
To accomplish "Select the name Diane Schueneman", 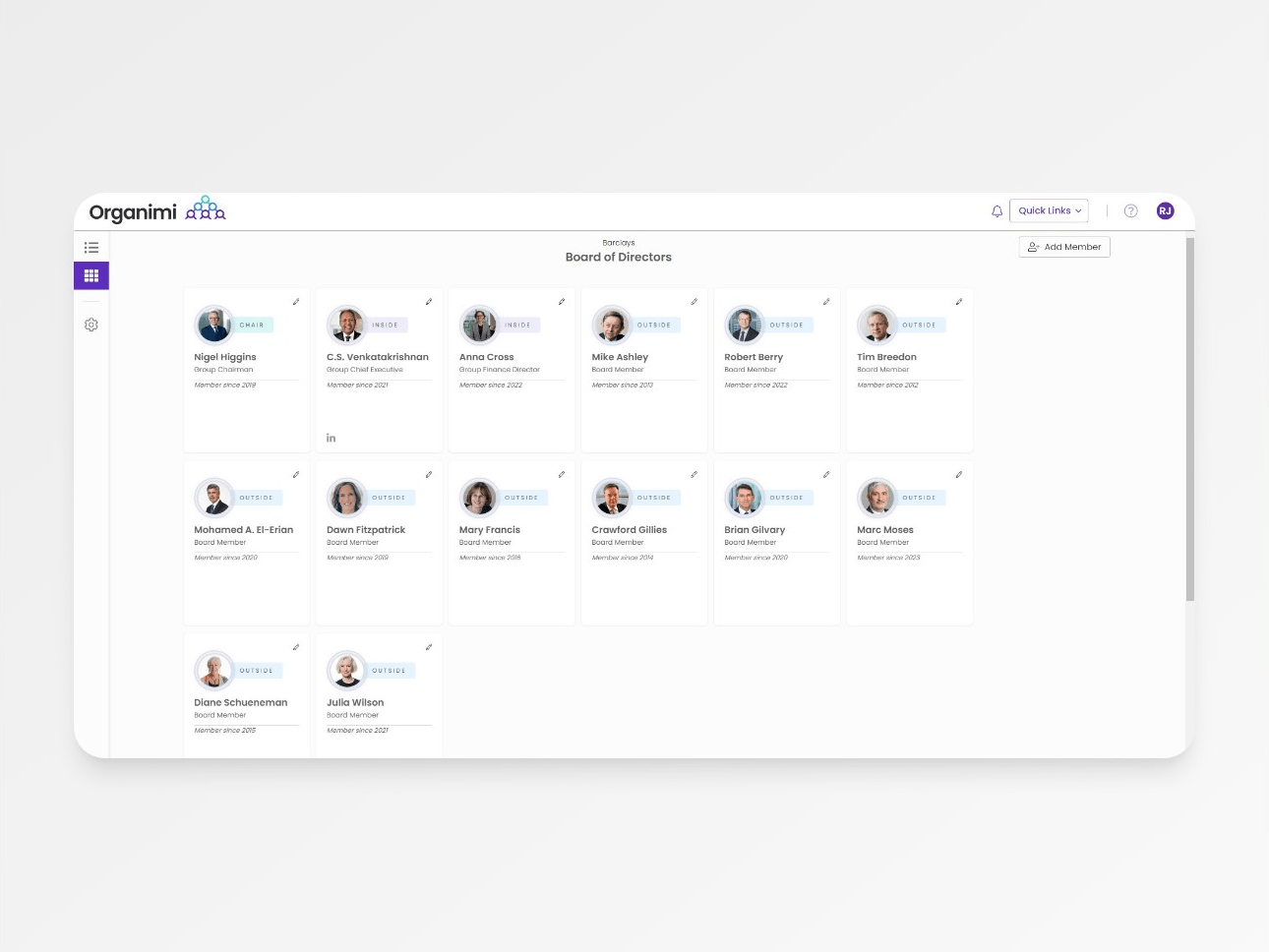I will (241, 702).
